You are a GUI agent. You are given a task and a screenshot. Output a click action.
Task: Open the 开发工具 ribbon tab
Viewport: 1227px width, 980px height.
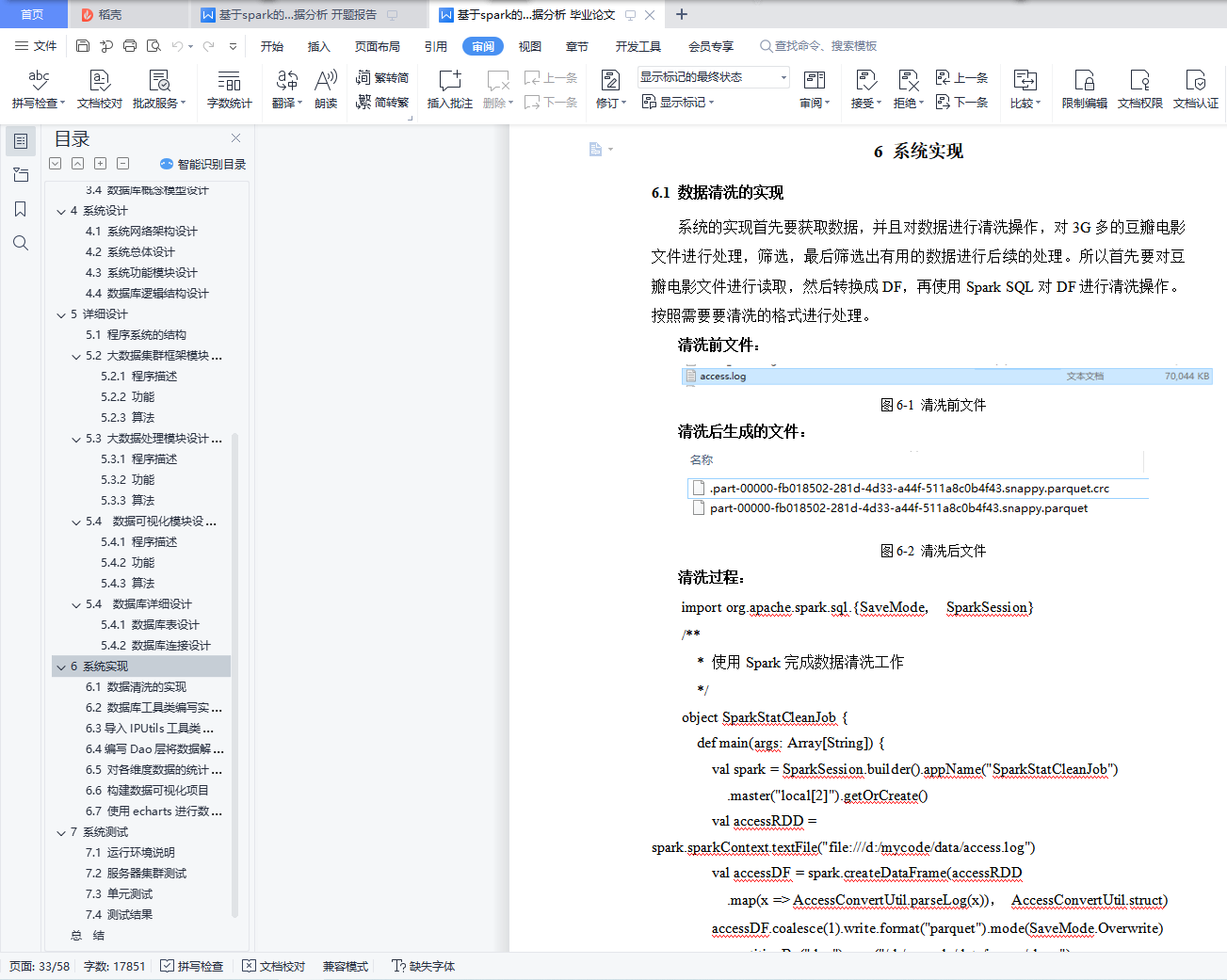[x=638, y=46]
